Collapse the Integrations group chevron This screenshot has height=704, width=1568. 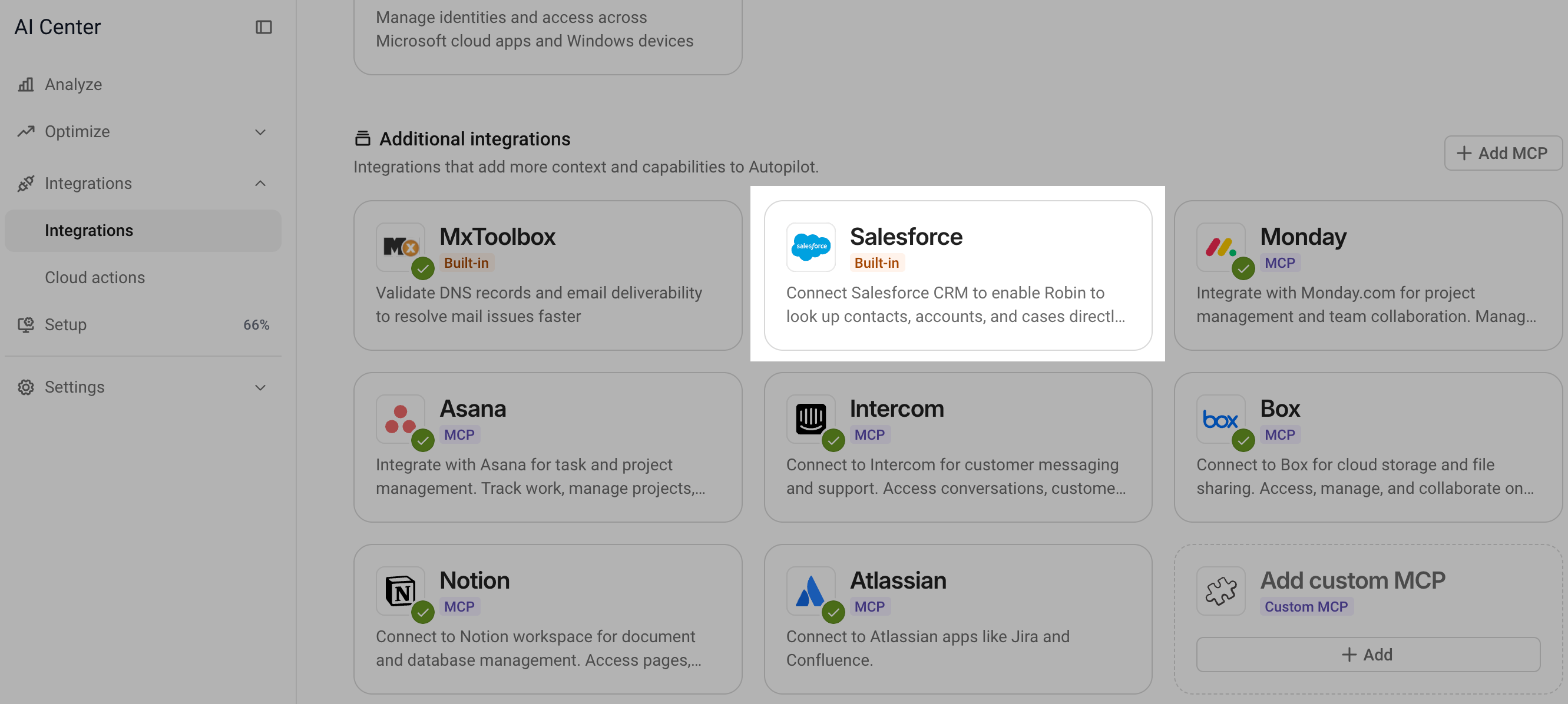260,183
